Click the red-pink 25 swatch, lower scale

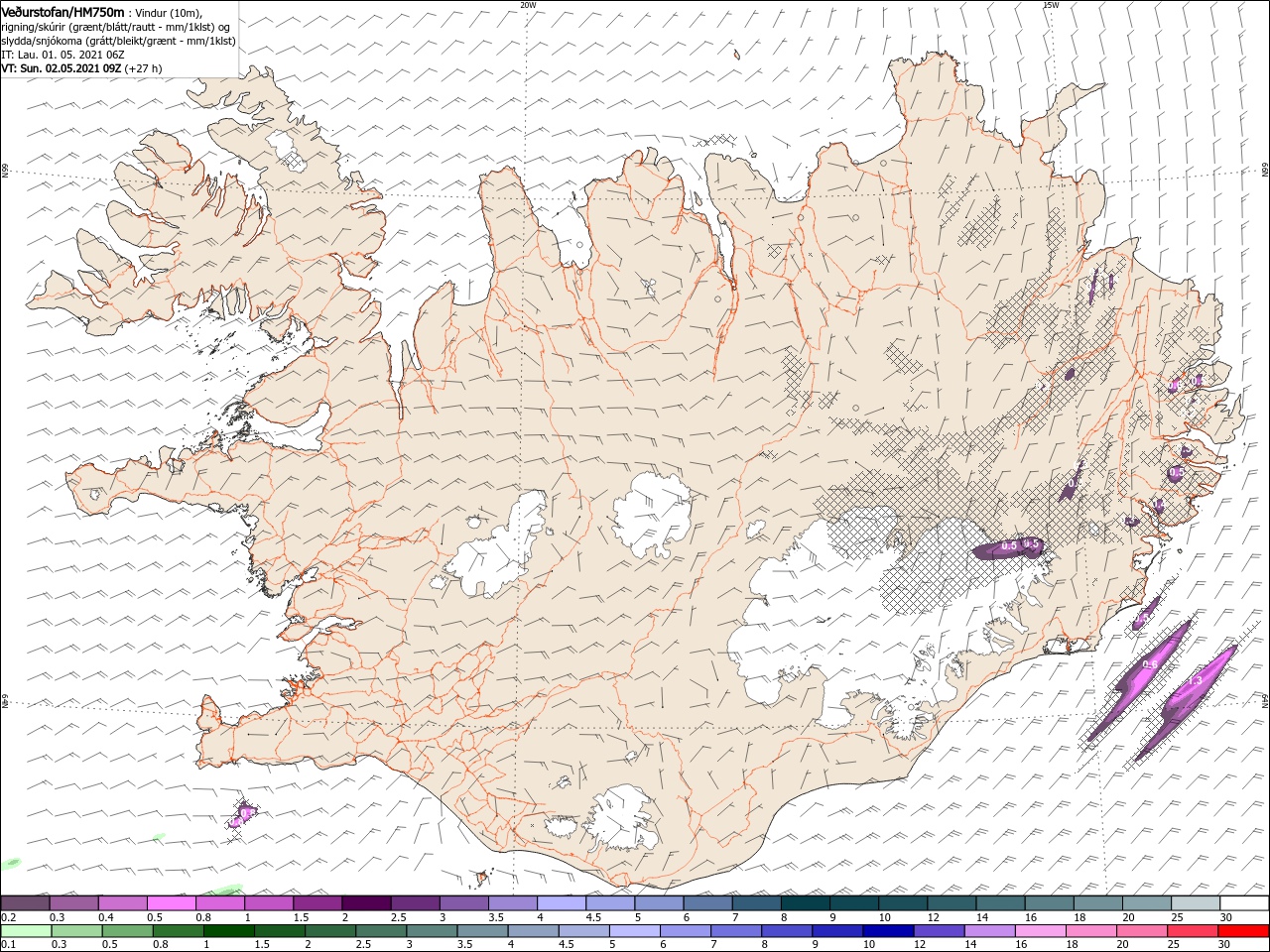pos(1192,931)
